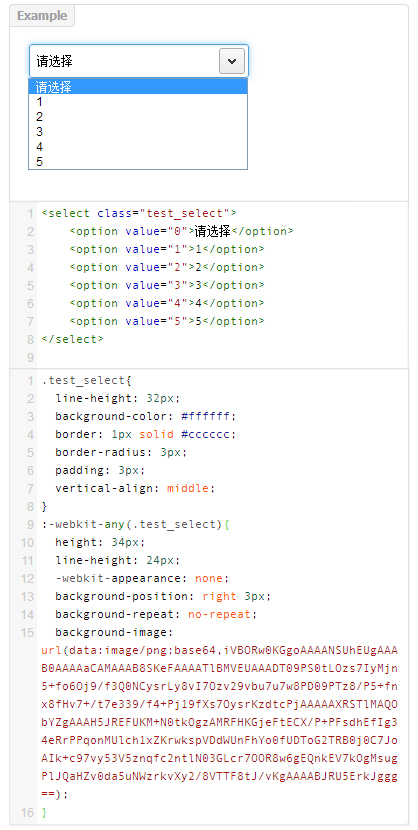
Task: Select the highlighted 请选择 option in list
Action: tap(138, 86)
